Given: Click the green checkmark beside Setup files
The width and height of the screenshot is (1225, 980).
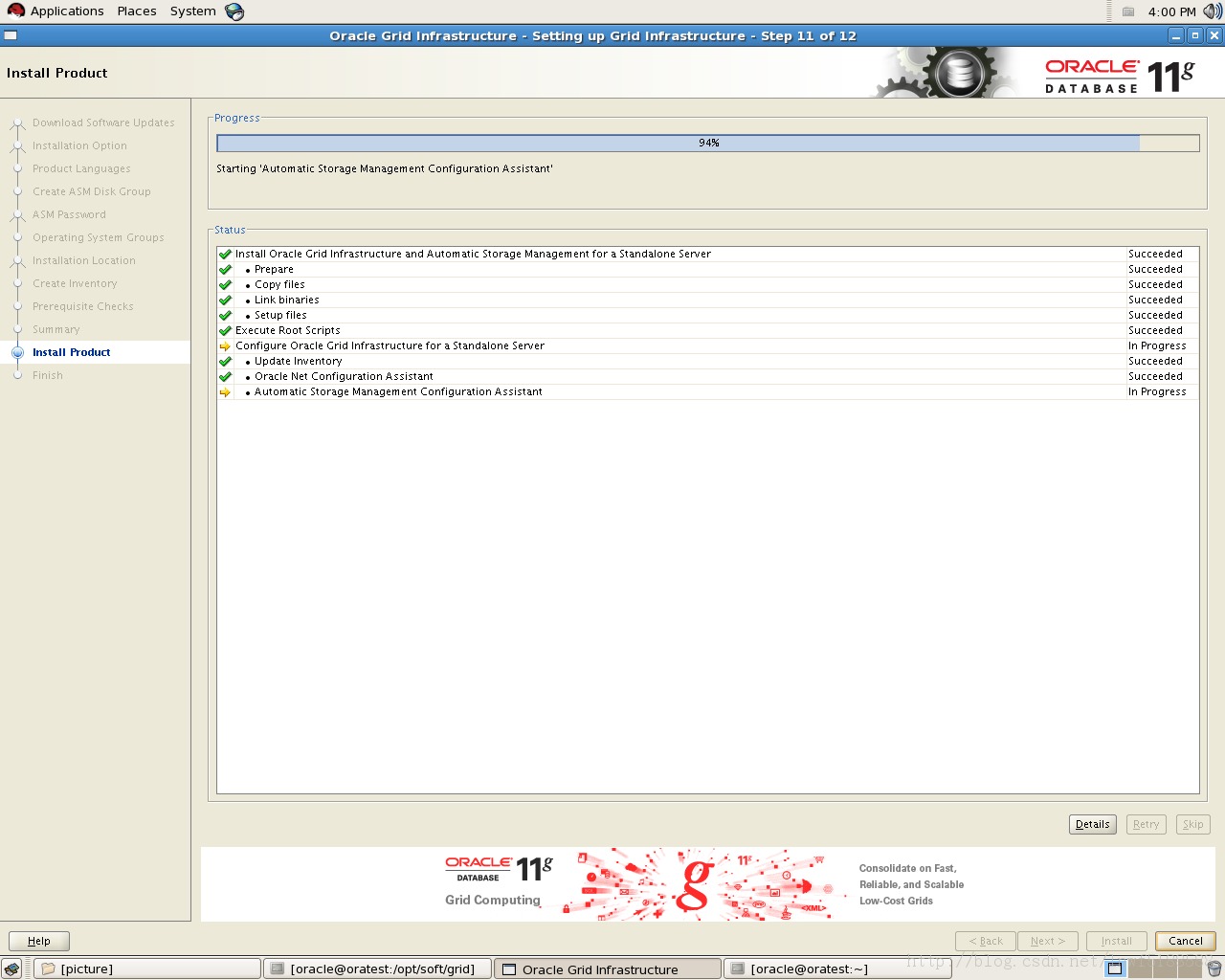Looking at the screenshot, I should click(x=226, y=316).
